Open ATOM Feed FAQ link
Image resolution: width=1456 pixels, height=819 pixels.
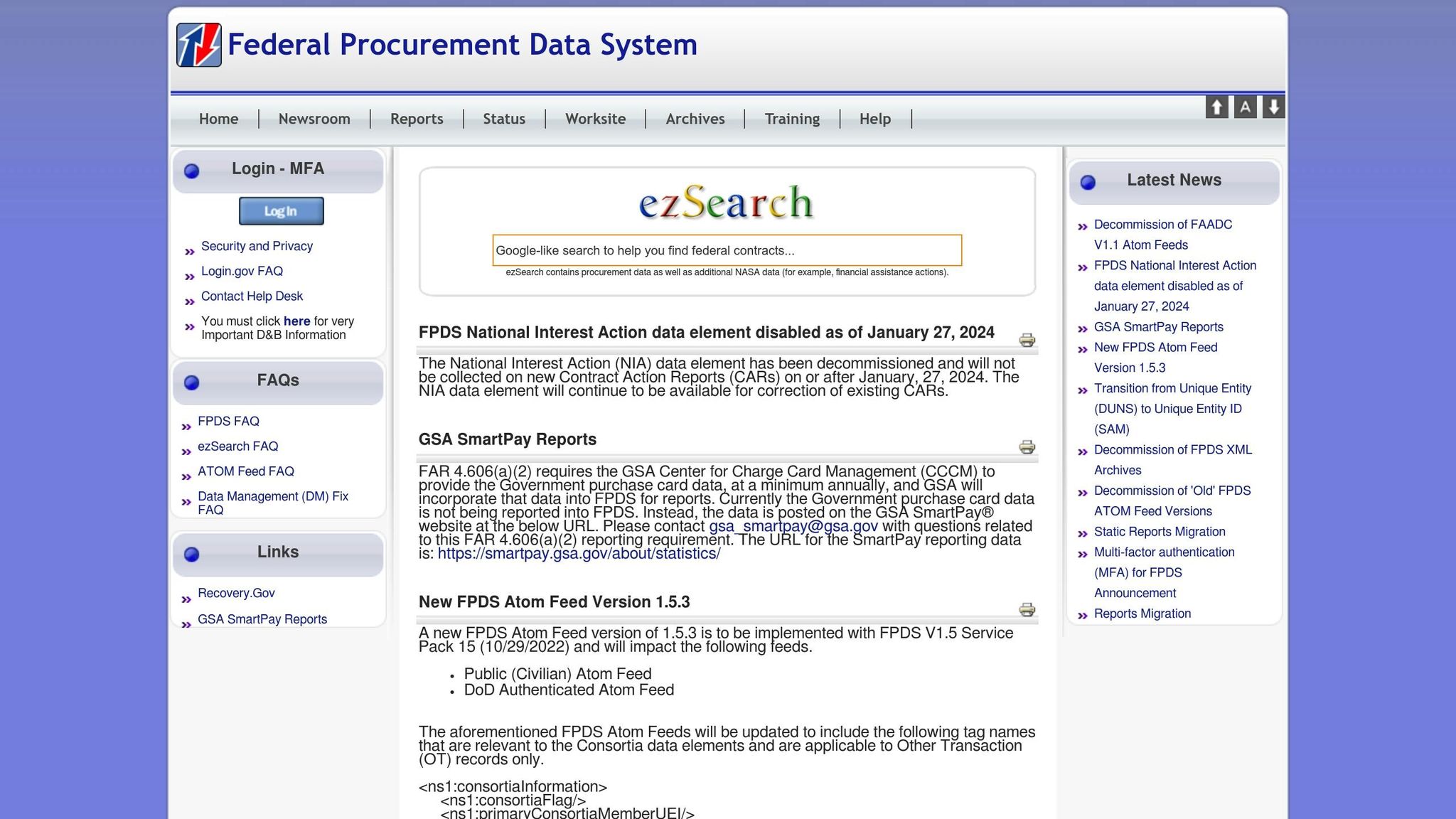[245, 471]
